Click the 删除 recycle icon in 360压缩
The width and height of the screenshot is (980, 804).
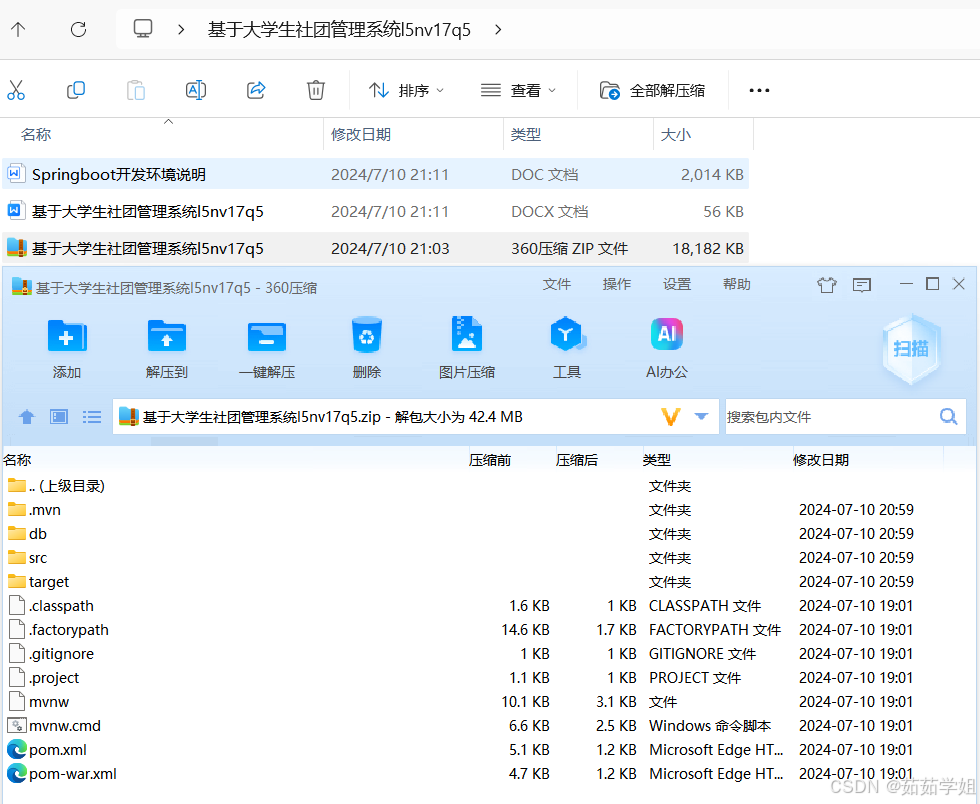tap(367, 336)
